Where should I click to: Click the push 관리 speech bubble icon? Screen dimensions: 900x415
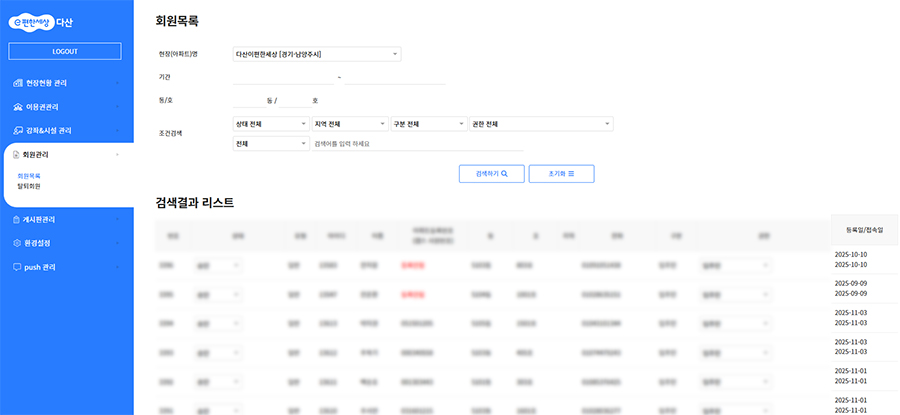(x=17, y=267)
